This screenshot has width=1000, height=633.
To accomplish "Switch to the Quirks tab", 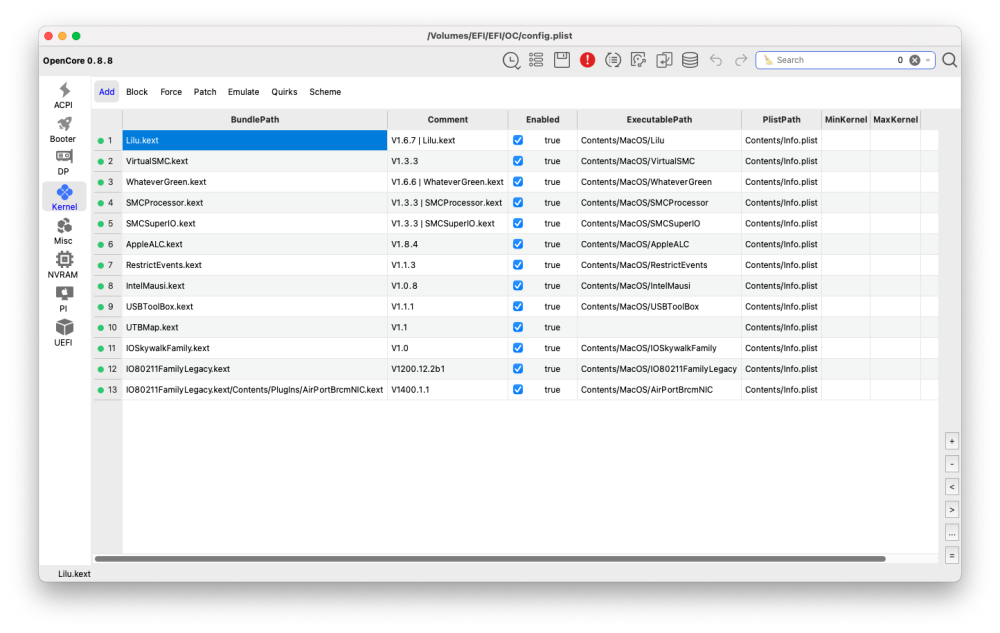I will 284,92.
